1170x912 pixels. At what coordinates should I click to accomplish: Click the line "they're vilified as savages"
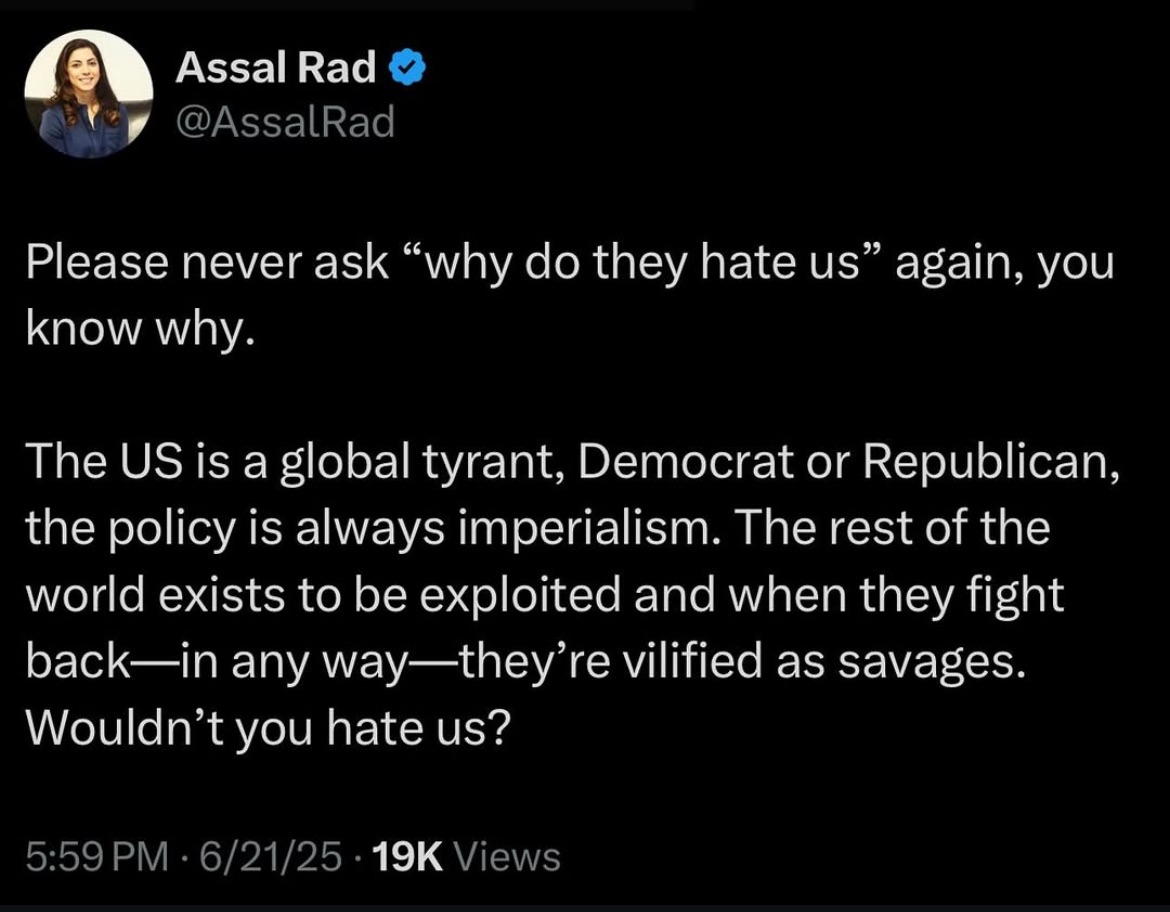[739, 661]
